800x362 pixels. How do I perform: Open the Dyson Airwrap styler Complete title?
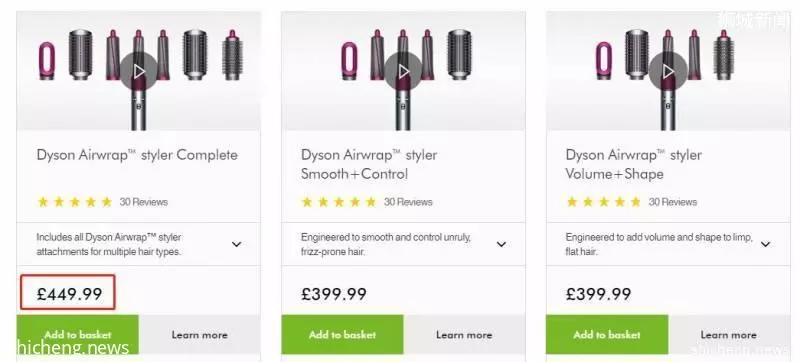coord(137,155)
